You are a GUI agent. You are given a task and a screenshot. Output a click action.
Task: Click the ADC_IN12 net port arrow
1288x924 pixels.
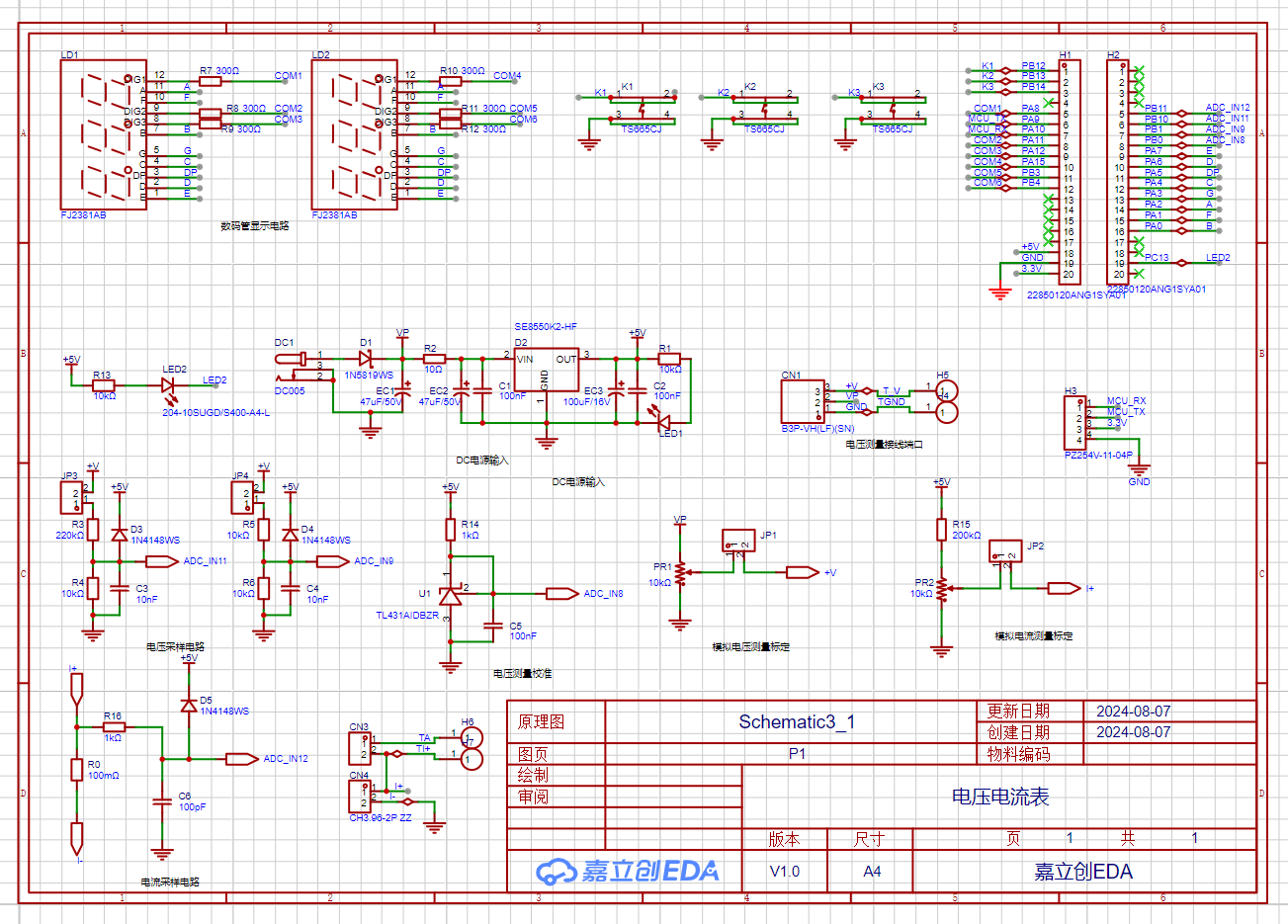tap(242, 759)
